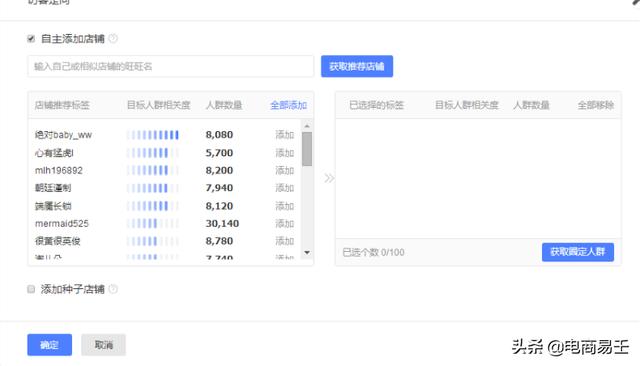Click help icon beside 自主添加店铺

coord(113,38)
